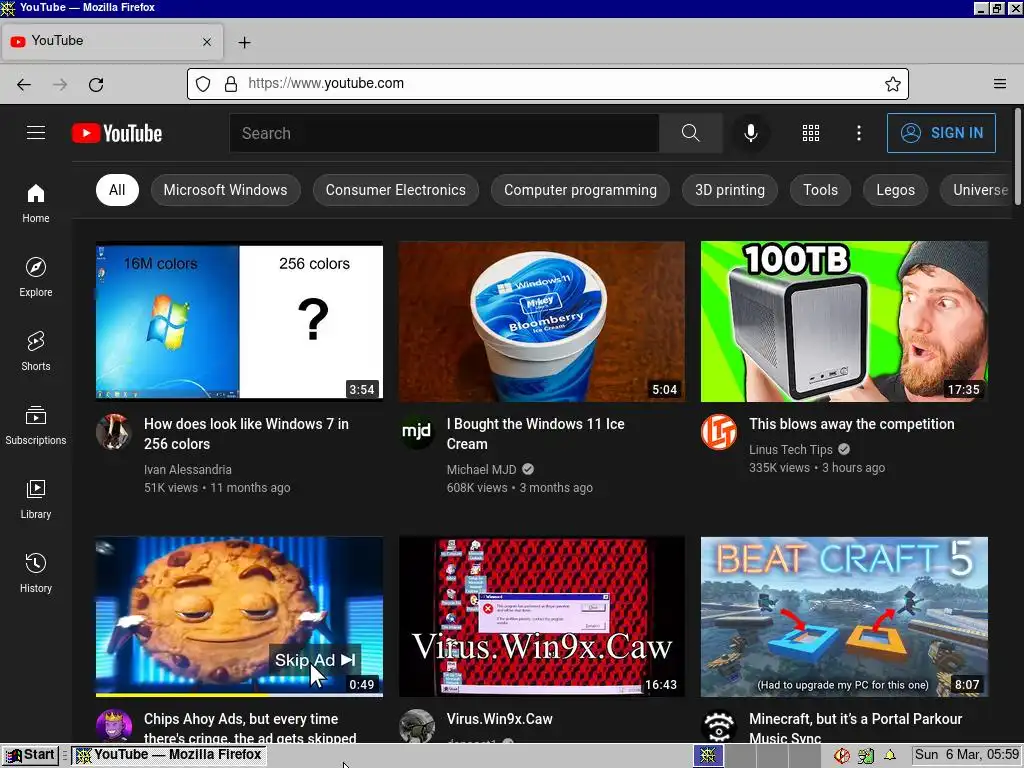
Task: Open 'This blows away the competition' title
Action: click(x=852, y=424)
